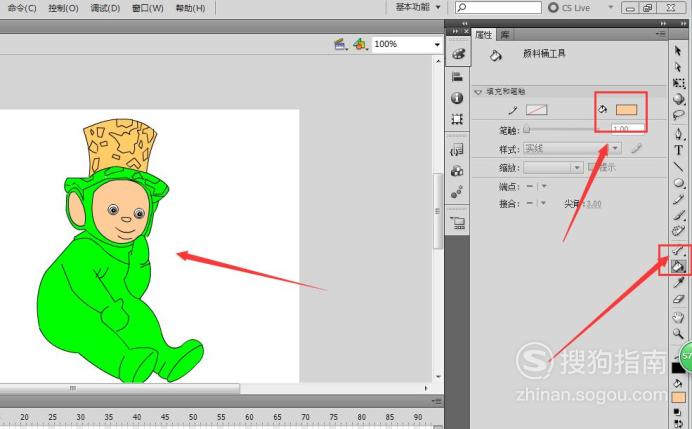This screenshot has width=692, height=429.
Task: Click the help search input field
Action: (x=498, y=8)
